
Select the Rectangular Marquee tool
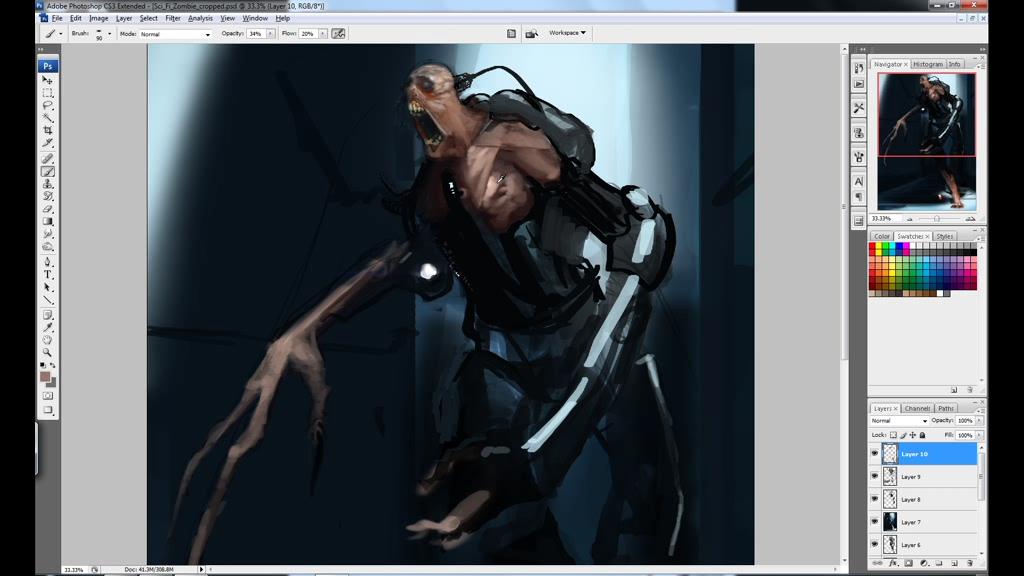click(48, 93)
